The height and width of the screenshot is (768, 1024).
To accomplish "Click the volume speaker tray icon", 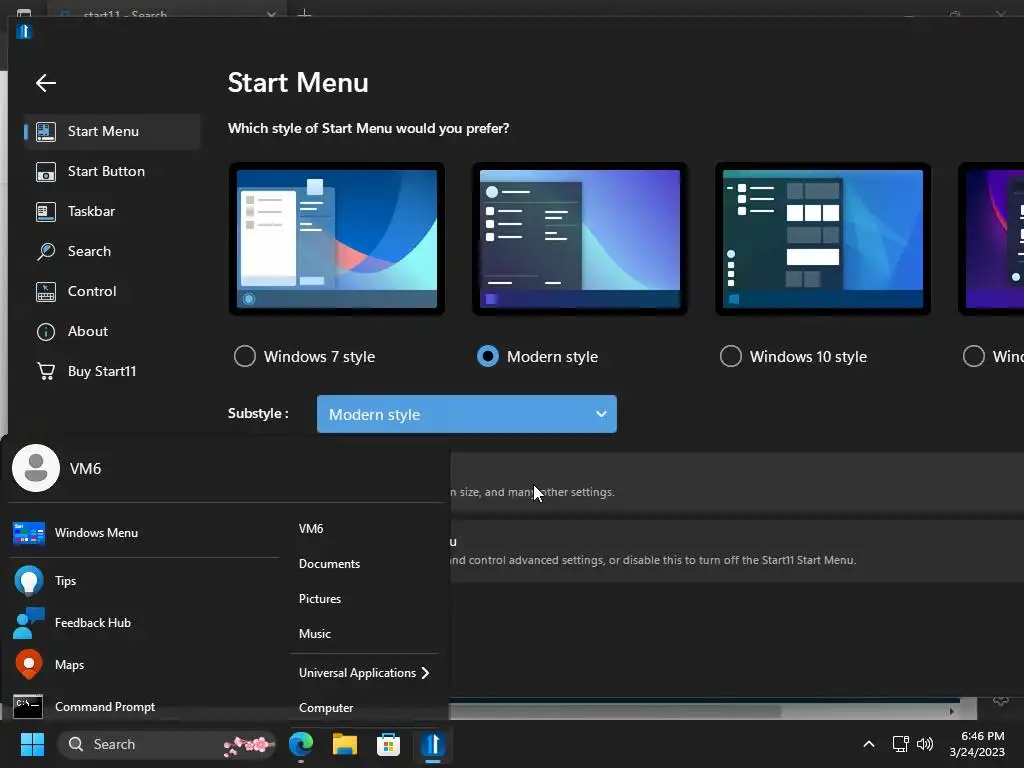I will click(x=925, y=744).
